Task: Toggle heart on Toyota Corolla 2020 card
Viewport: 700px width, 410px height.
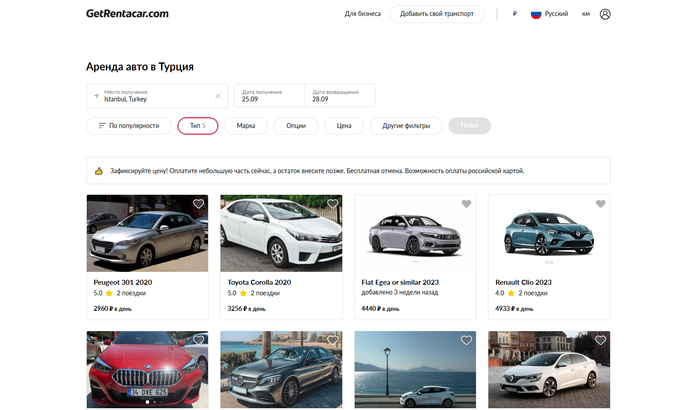Action: [332, 204]
